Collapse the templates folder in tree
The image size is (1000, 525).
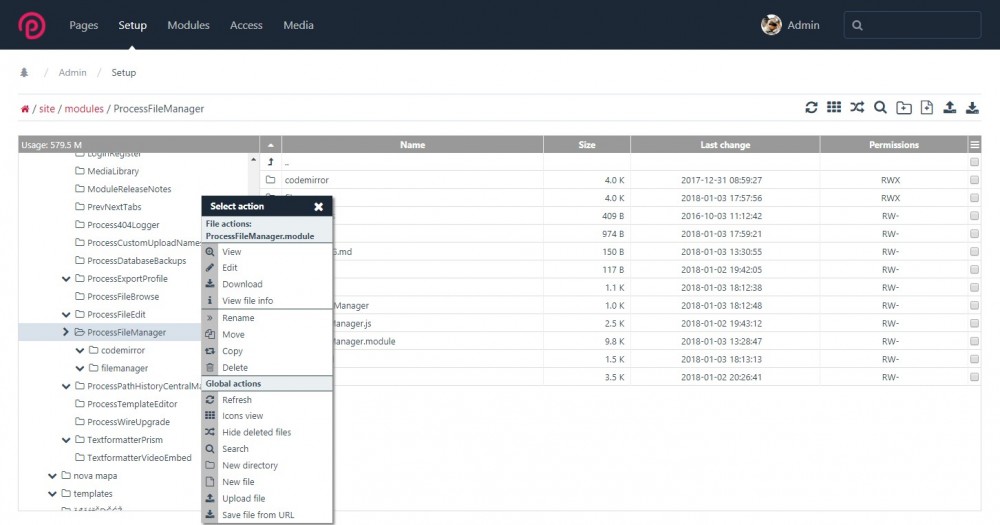pyautogui.click(x=52, y=494)
